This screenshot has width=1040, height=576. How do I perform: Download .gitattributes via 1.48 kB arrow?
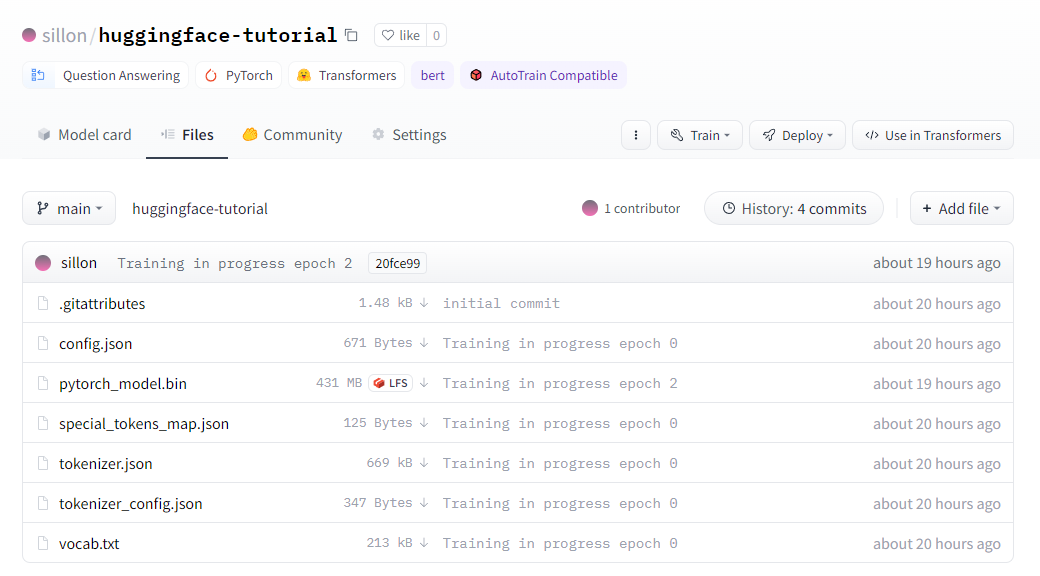click(424, 303)
